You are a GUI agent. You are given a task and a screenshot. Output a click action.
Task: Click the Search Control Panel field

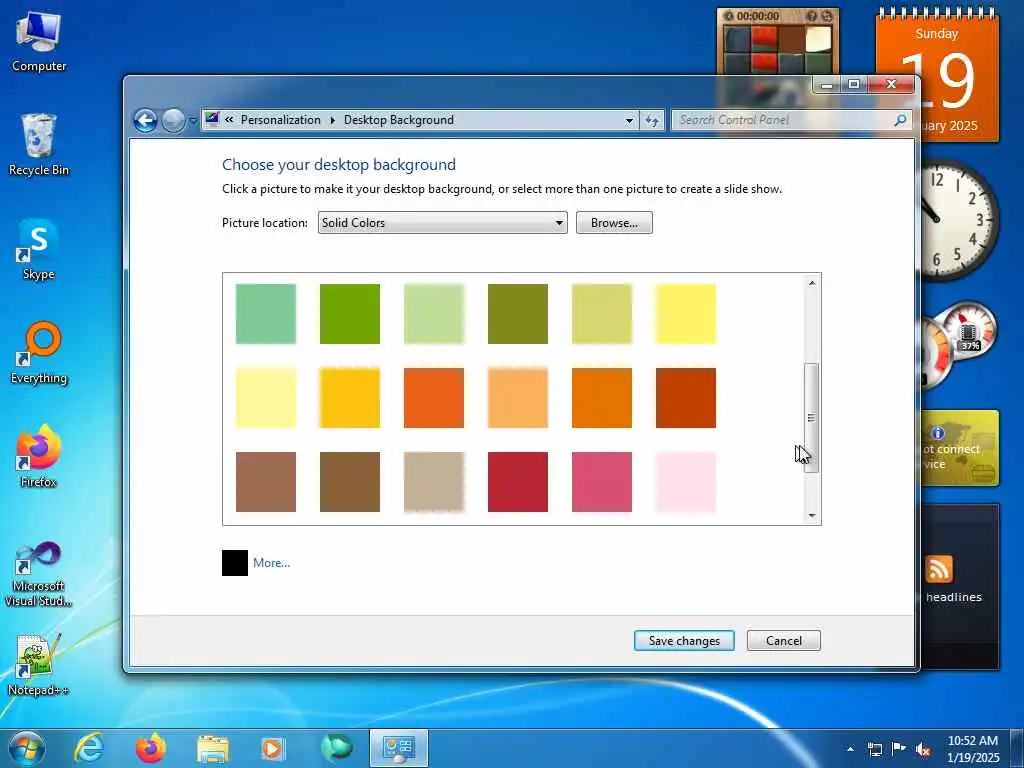784,120
